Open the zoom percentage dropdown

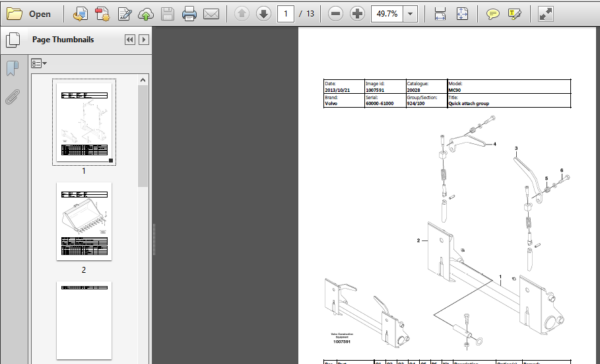(x=410, y=14)
